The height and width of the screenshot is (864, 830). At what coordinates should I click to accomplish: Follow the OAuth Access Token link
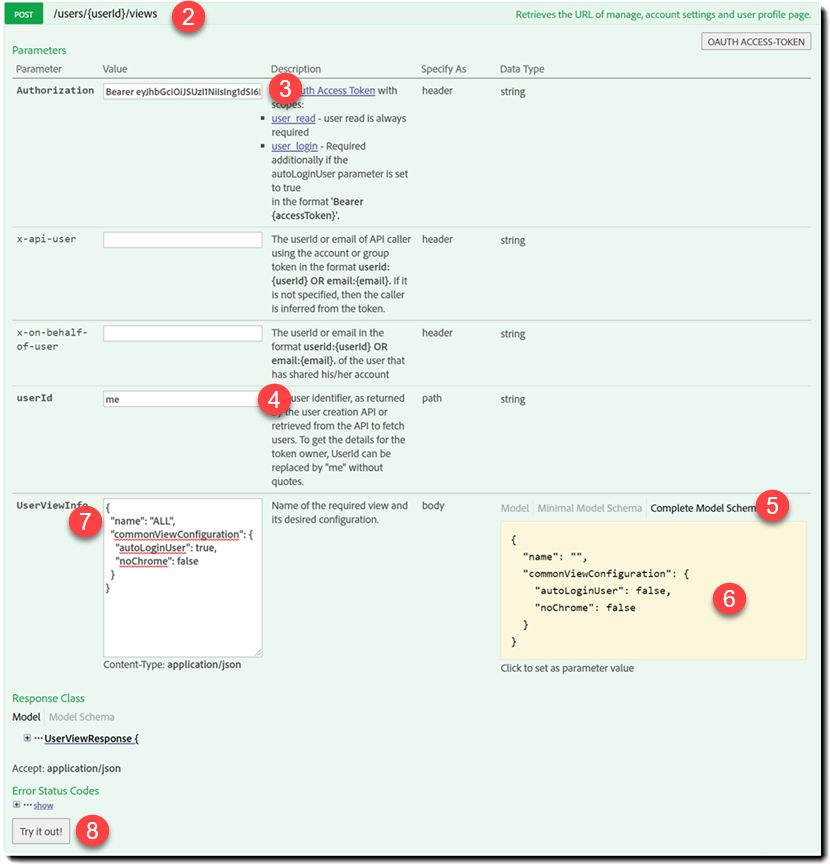pos(337,90)
